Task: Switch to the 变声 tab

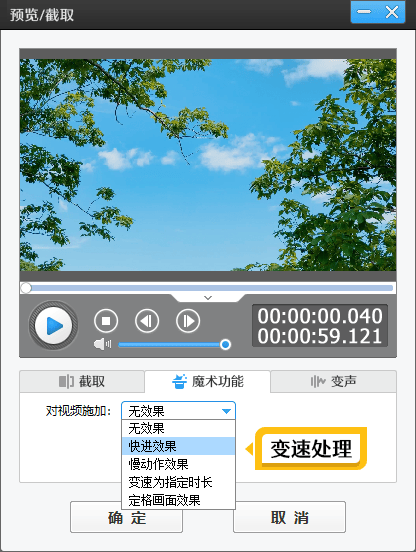Action: click(333, 381)
